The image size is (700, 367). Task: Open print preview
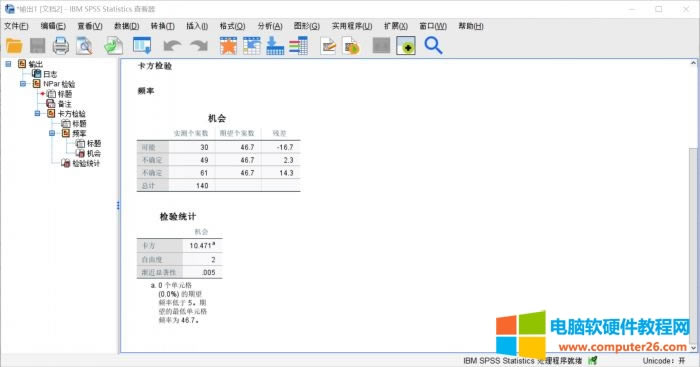coord(84,46)
